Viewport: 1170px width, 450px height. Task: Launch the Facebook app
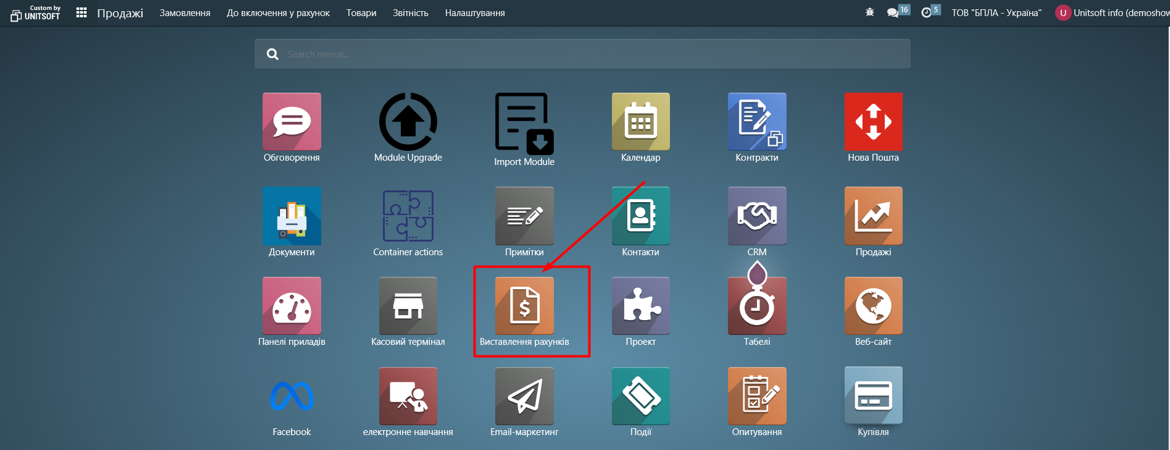[x=292, y=396]
